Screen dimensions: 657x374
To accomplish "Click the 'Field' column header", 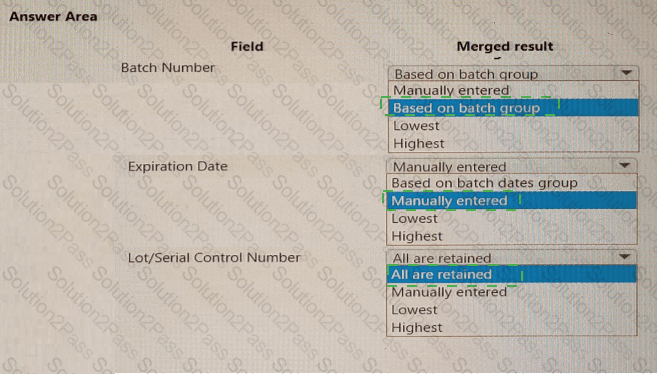I will 247,46.
